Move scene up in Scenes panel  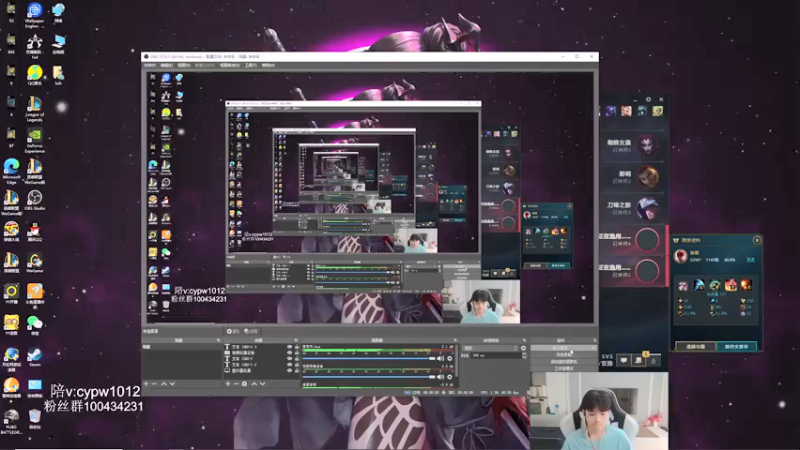(x=164, y=384)
